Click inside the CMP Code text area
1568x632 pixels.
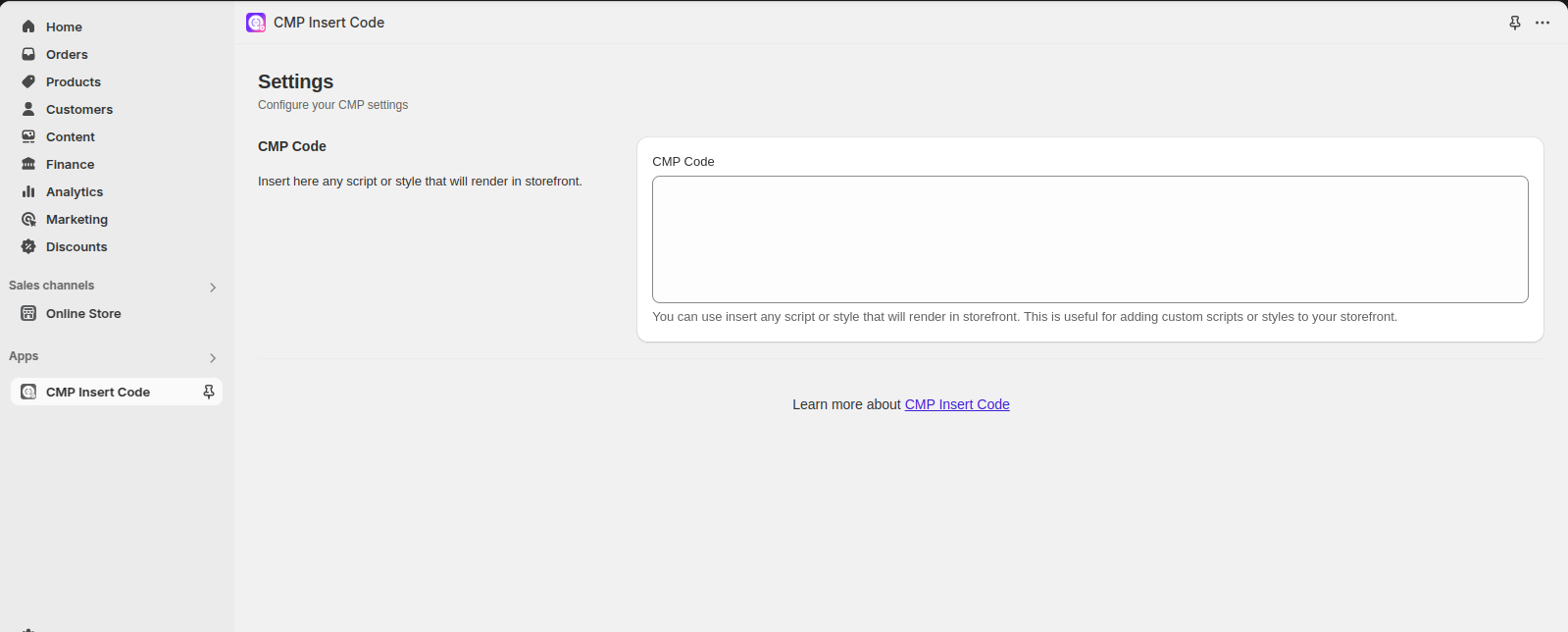tap(1089, 239)
